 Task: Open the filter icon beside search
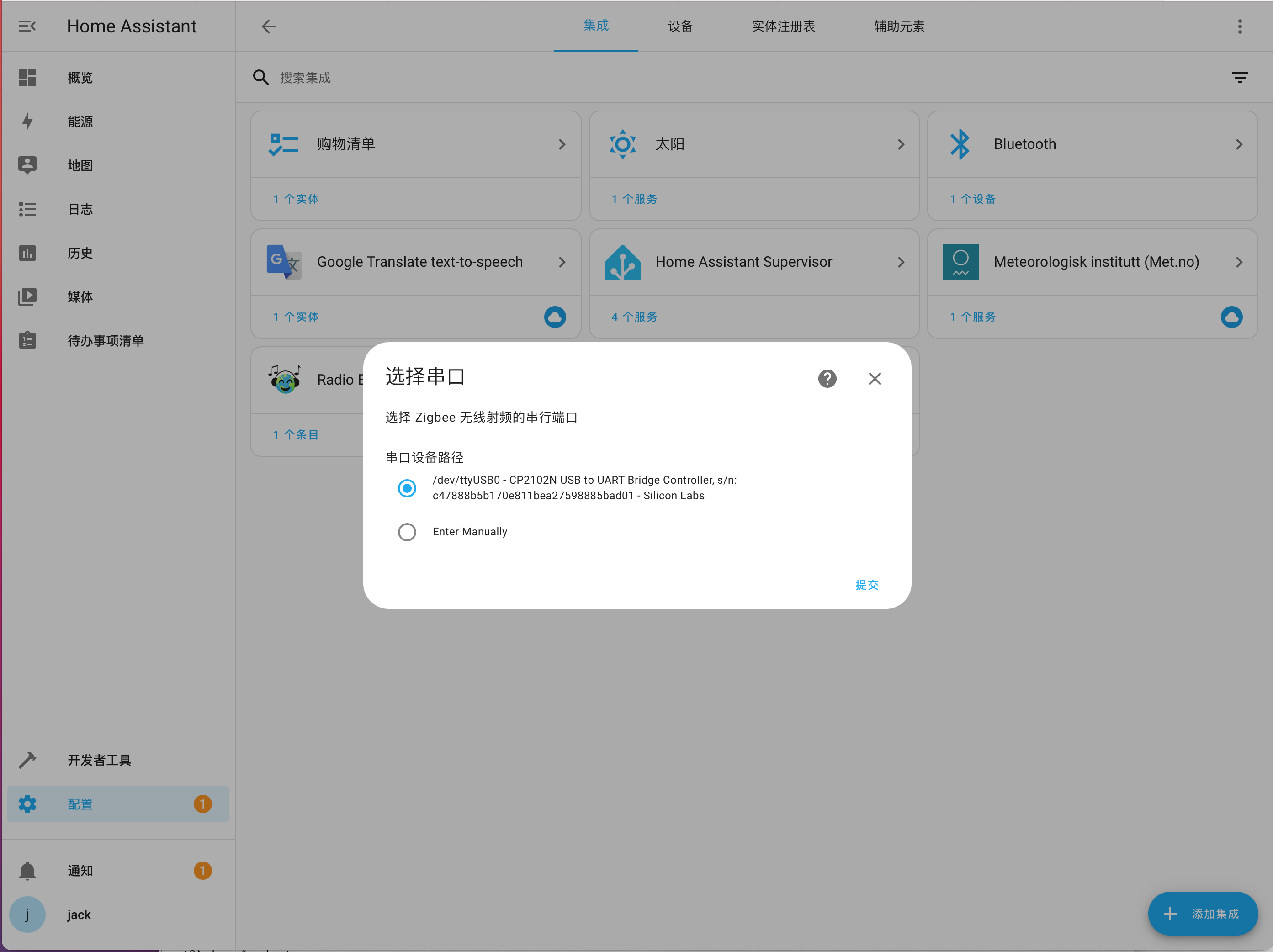coord(1239,77)
